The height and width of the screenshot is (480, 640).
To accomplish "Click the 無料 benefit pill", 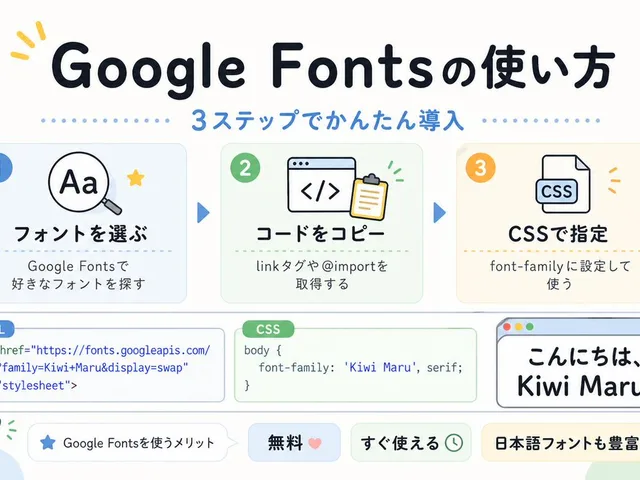I will coord(294,443).
